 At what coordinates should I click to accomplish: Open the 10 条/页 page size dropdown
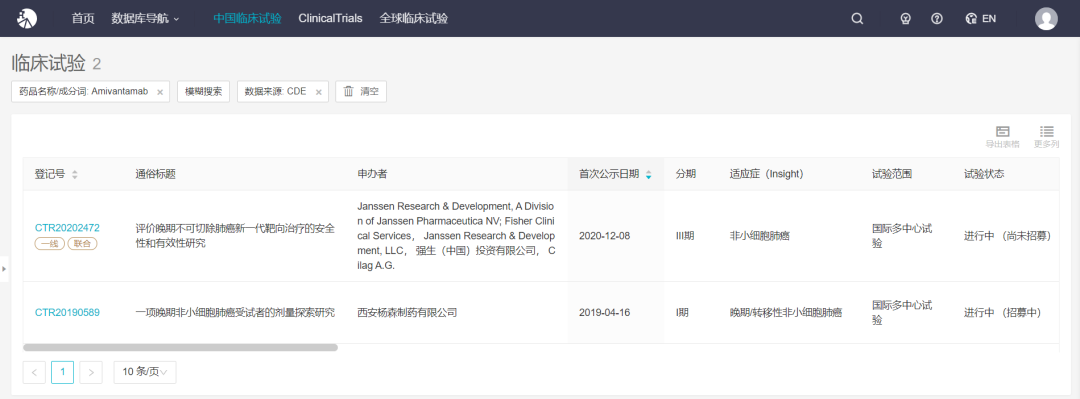[x=145, y=371]
